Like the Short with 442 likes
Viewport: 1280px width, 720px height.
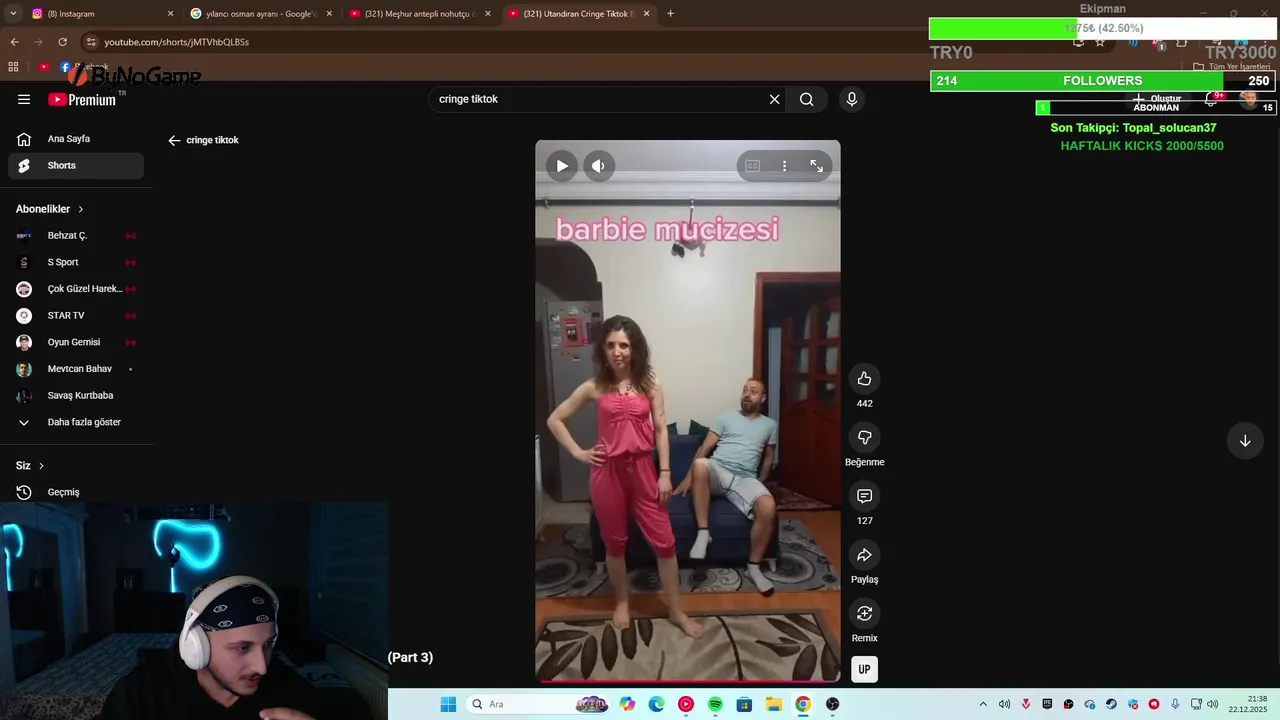pyautogui.click(x=865, y=378)
